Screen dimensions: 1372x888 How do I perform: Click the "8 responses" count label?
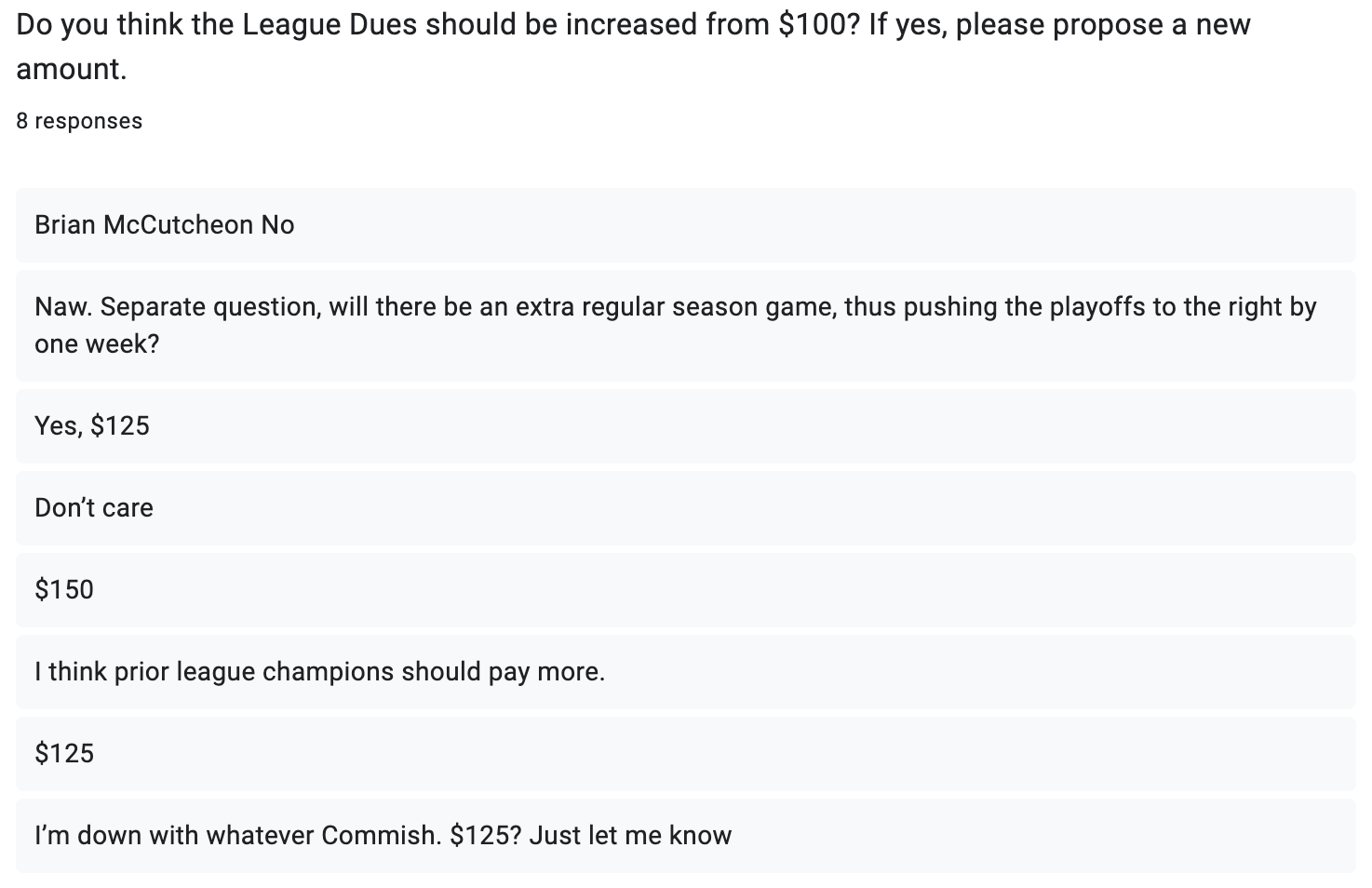pyautogui.click(x=79, y=121)
